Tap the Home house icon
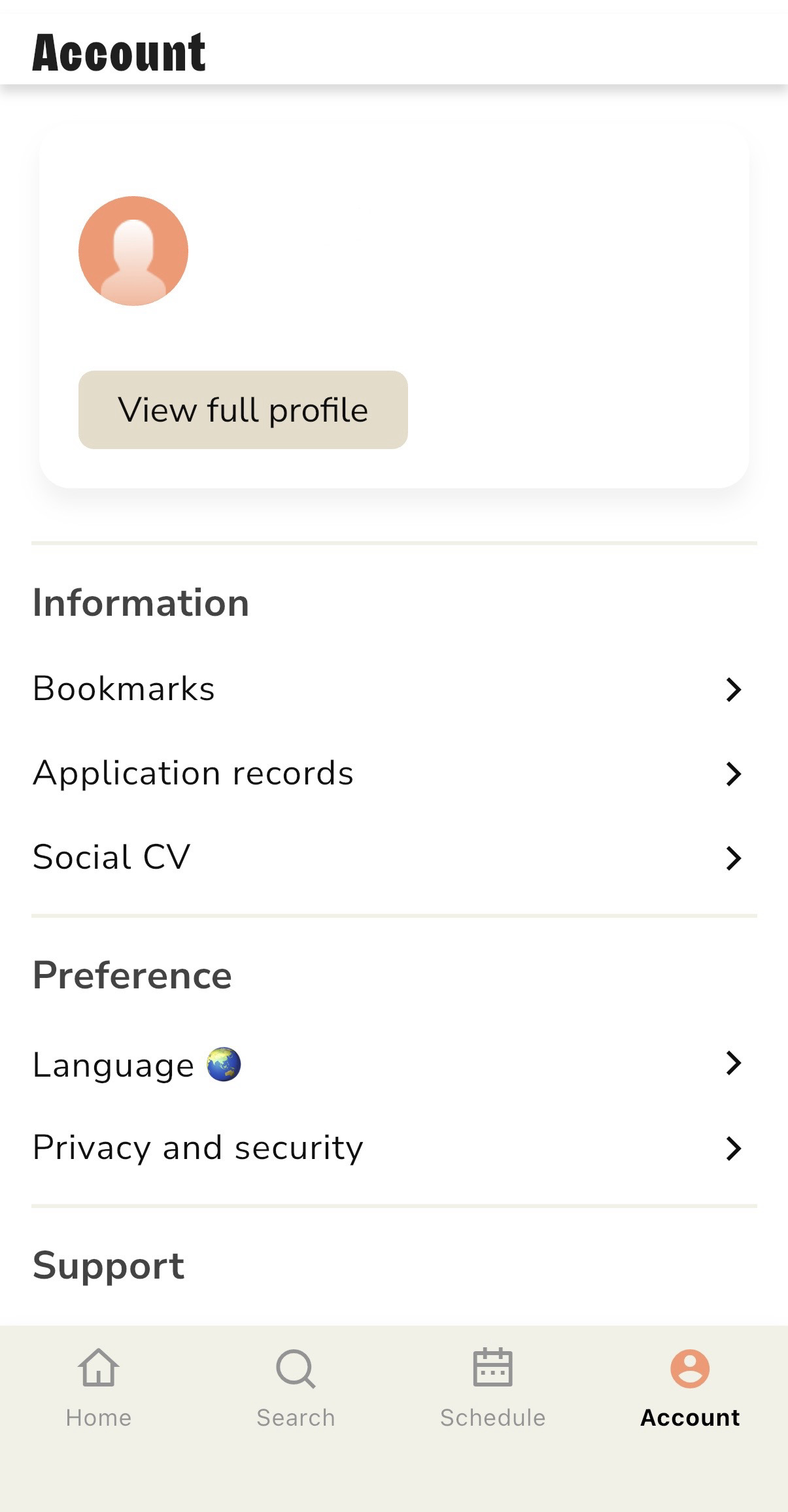Viewport: 788px width, 1512px height. [98, 1368]
